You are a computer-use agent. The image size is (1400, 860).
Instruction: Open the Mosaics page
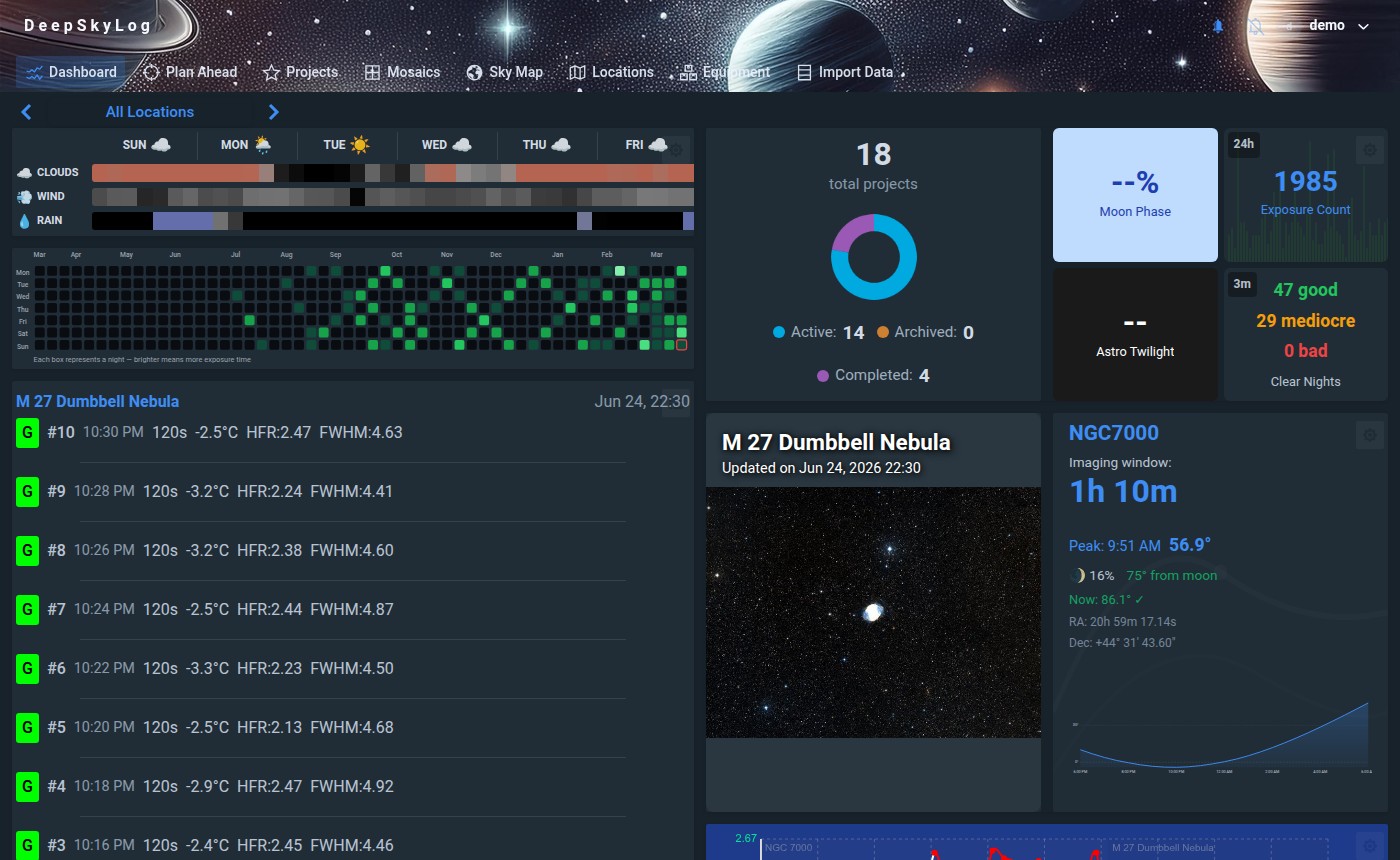pos(402,72)
